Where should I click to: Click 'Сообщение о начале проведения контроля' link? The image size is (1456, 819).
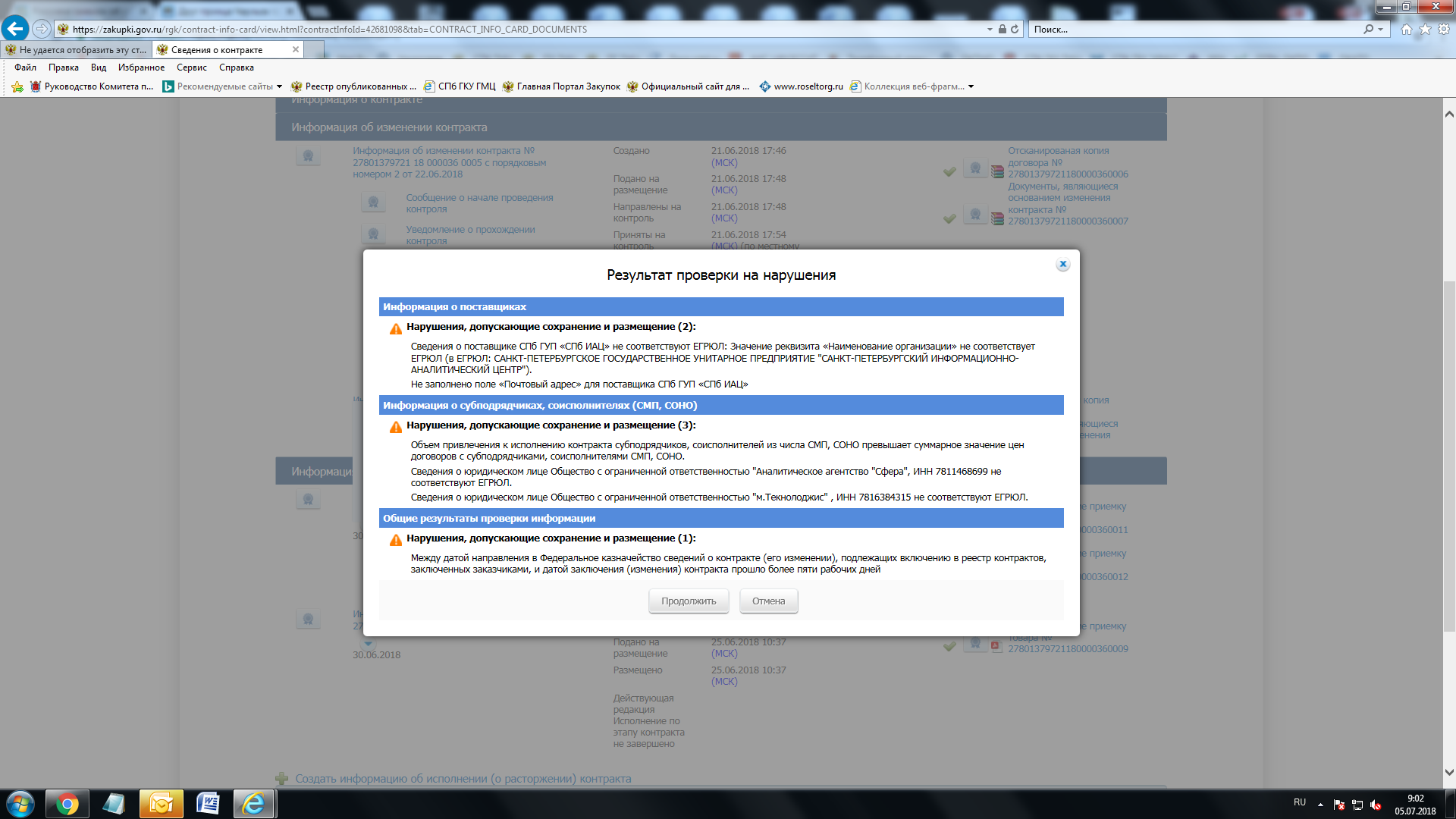pos(479,203)
